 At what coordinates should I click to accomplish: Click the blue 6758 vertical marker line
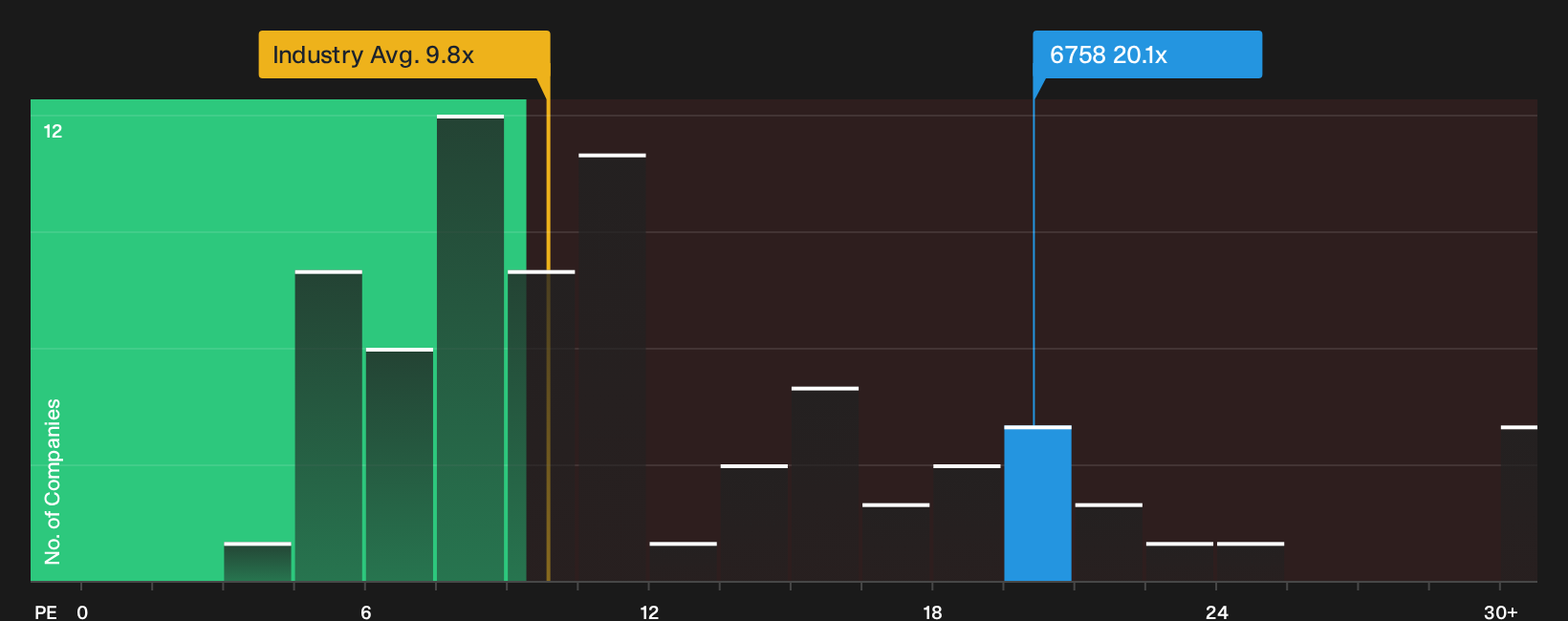[x=1034, y=263]
